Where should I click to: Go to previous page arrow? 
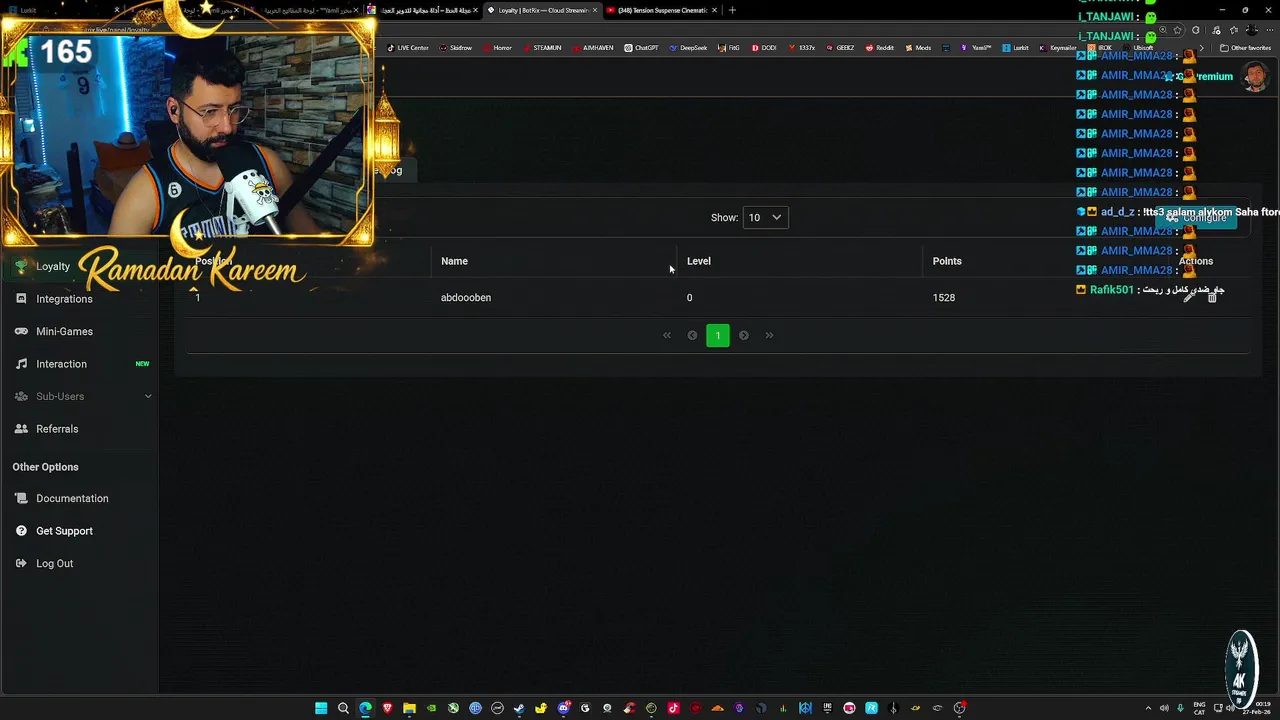click(692, 335)
